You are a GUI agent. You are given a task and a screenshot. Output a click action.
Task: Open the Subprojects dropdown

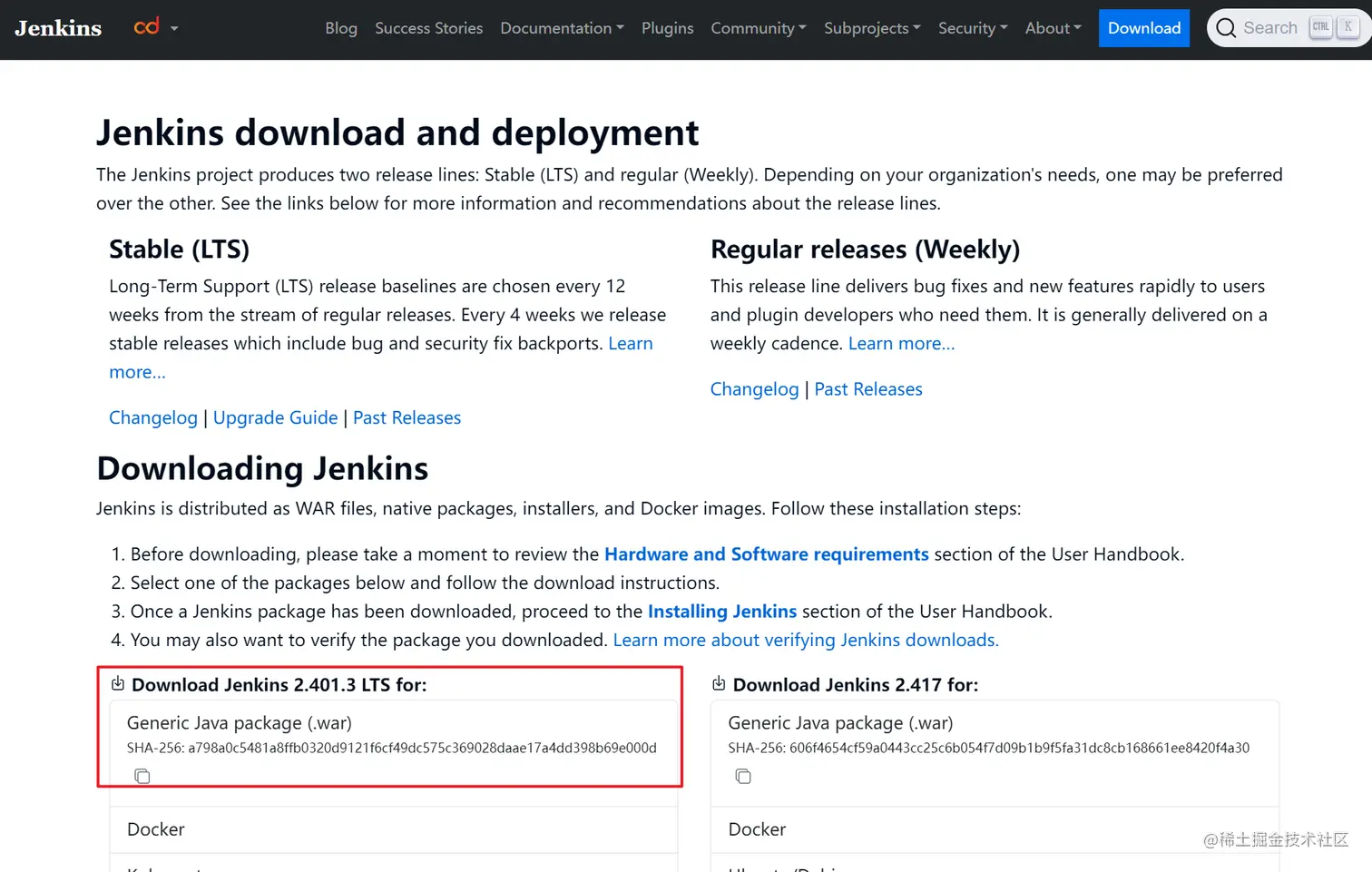click(871, 28)
